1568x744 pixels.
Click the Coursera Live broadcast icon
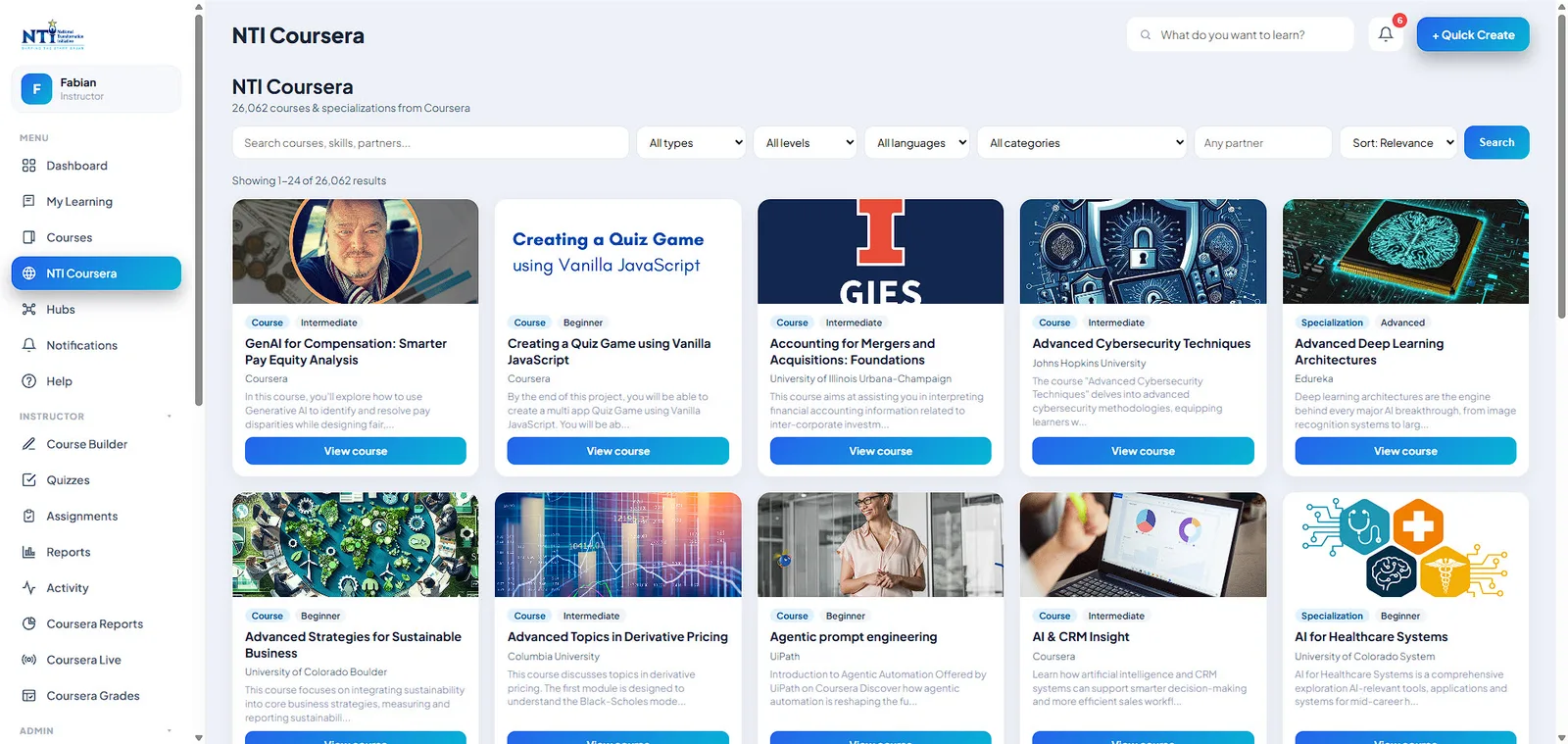(28, 660)
